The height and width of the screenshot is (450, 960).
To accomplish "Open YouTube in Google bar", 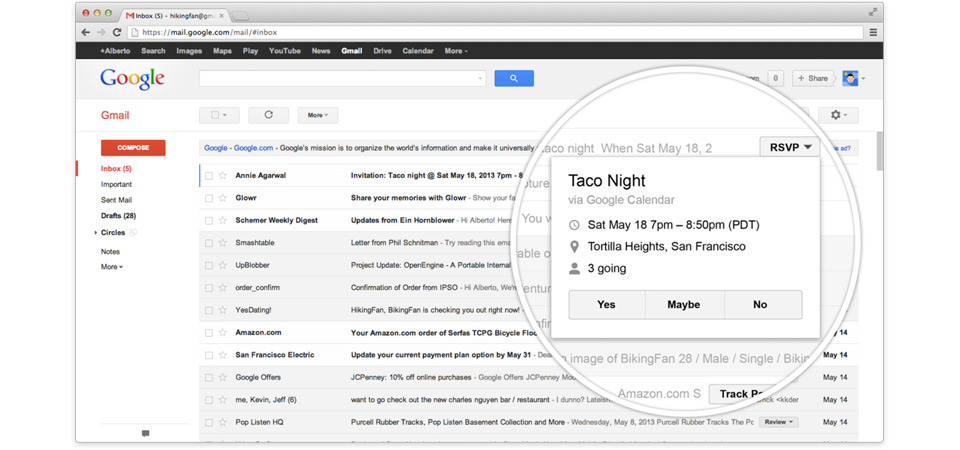I will coord(285,51).
